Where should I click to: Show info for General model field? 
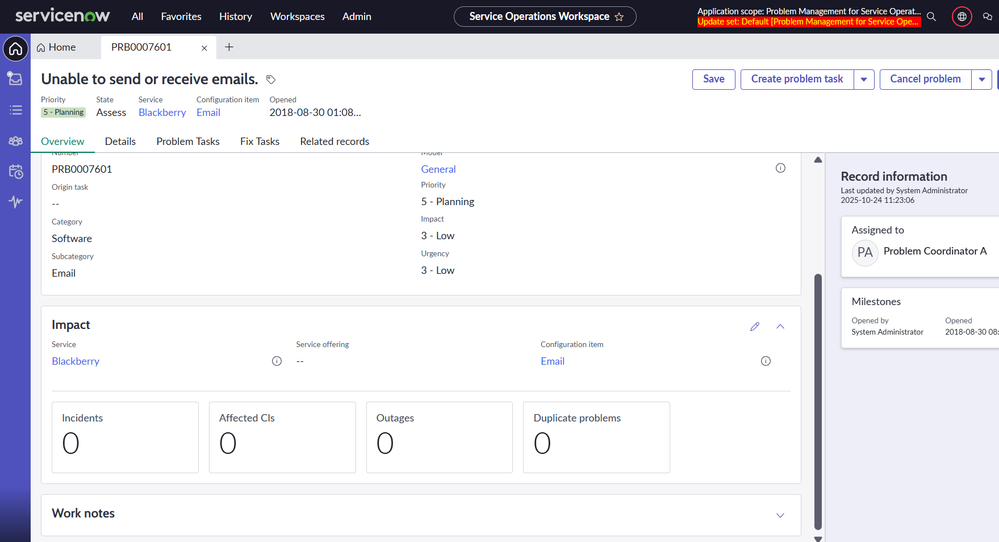(x=780, y=168)
